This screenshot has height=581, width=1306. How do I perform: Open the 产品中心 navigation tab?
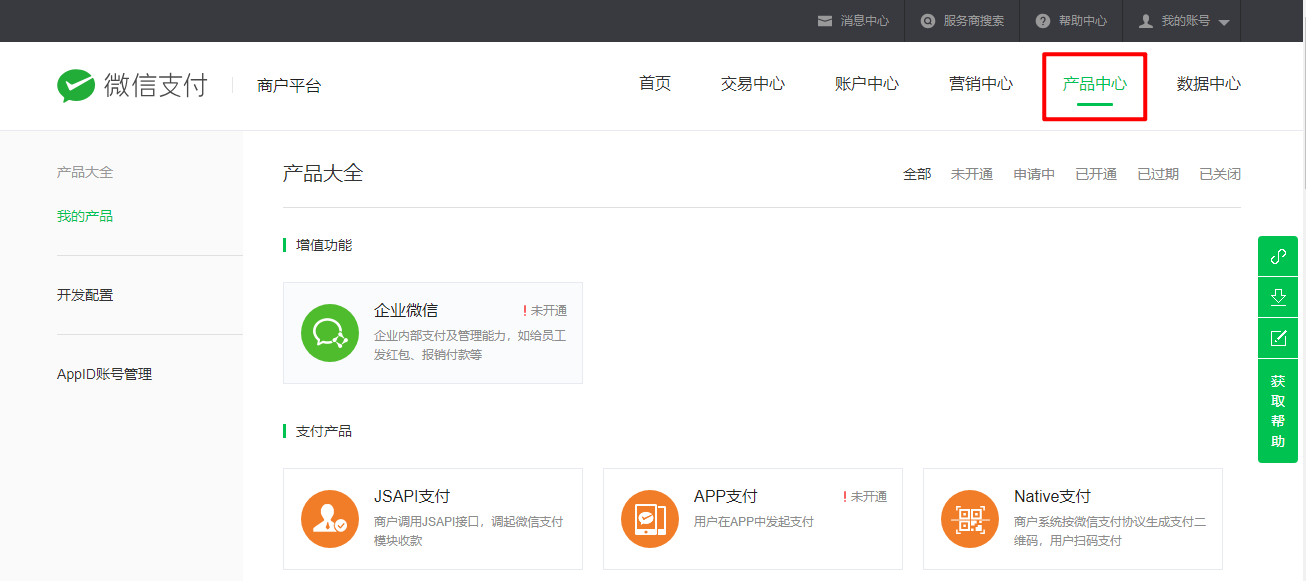(x=1095, y=84)
